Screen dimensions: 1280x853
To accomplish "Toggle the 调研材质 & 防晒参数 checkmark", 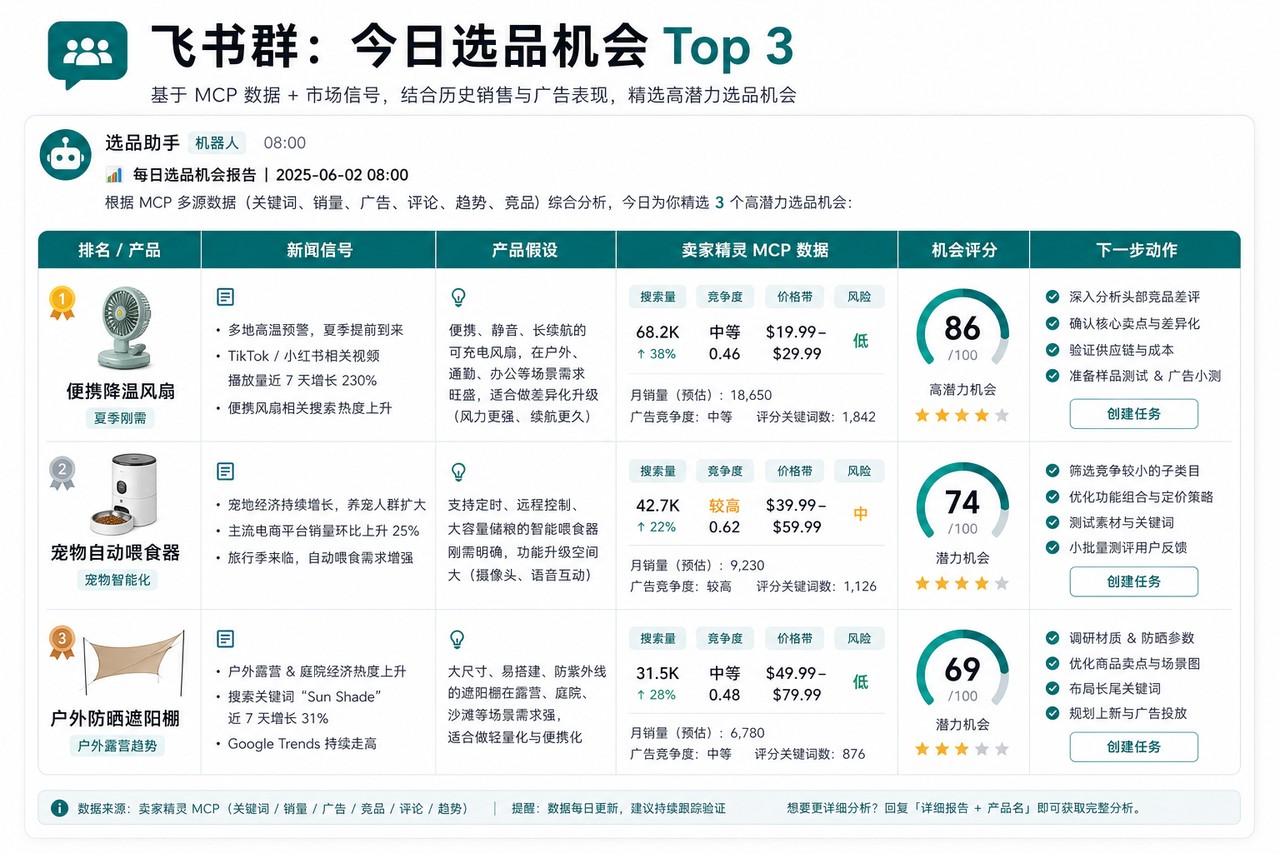I will [x=1052, y=637].
